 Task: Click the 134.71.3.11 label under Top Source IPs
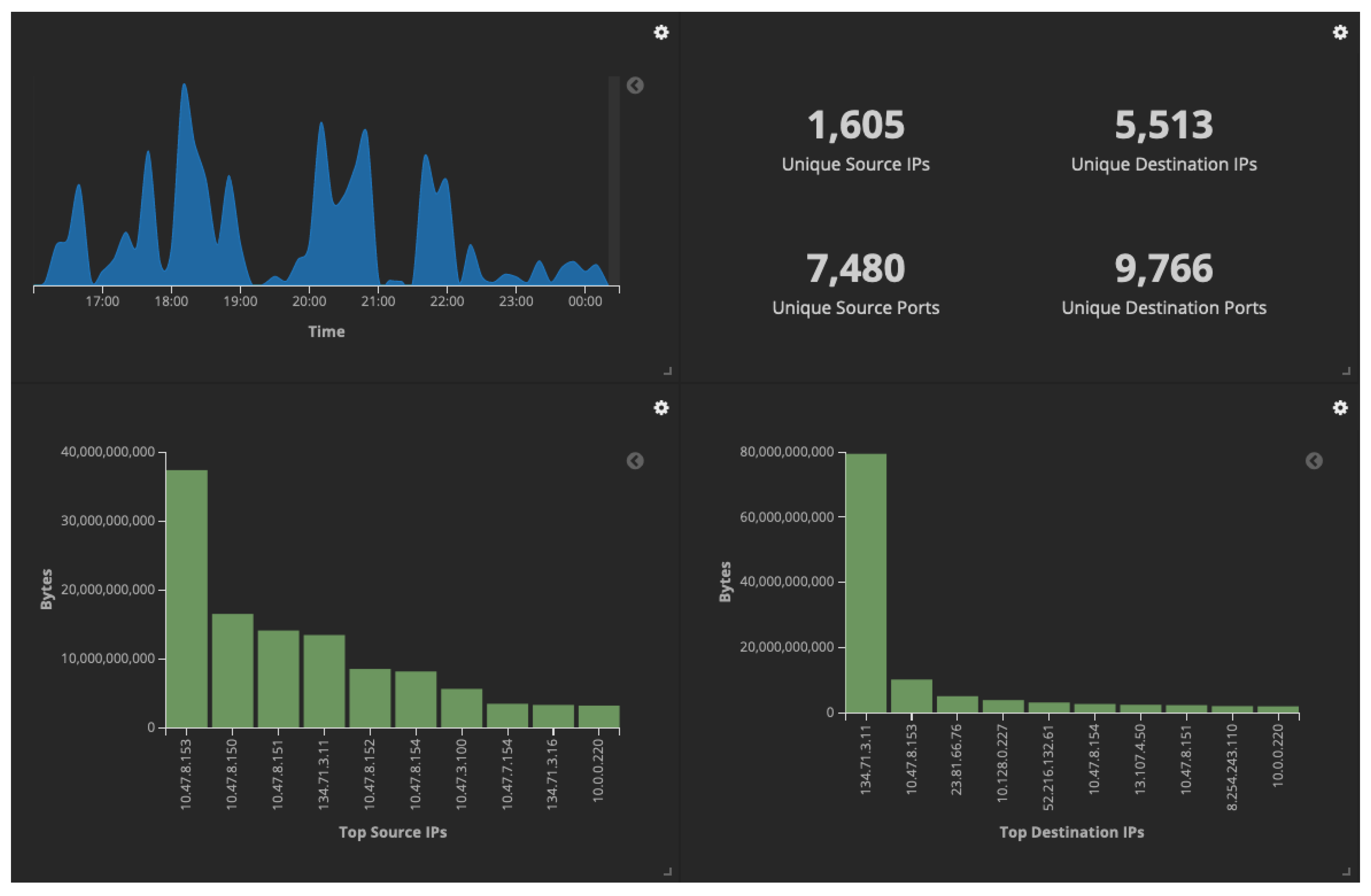click(x=324, y=775)
